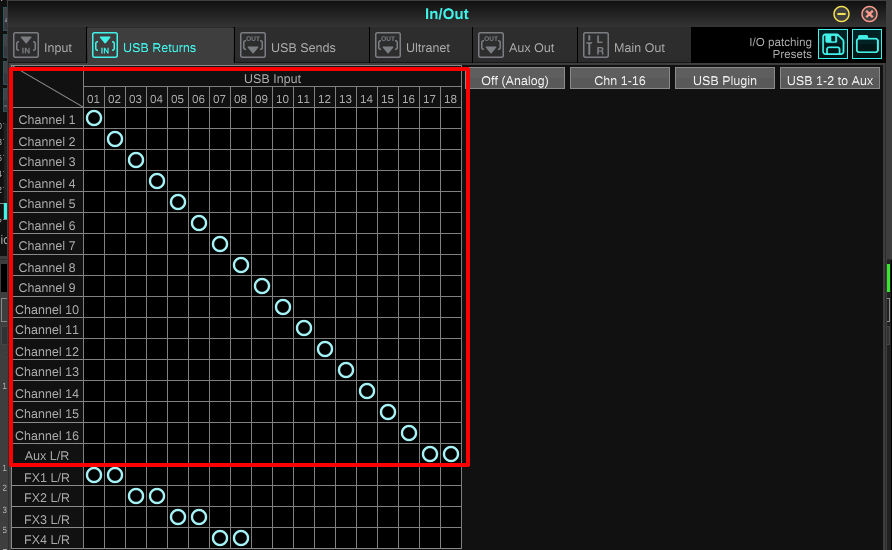This screenshot has width=892, height=550.
Task: Click empty grid cell Channel 1, USB input 18
Action: point(451,119)
